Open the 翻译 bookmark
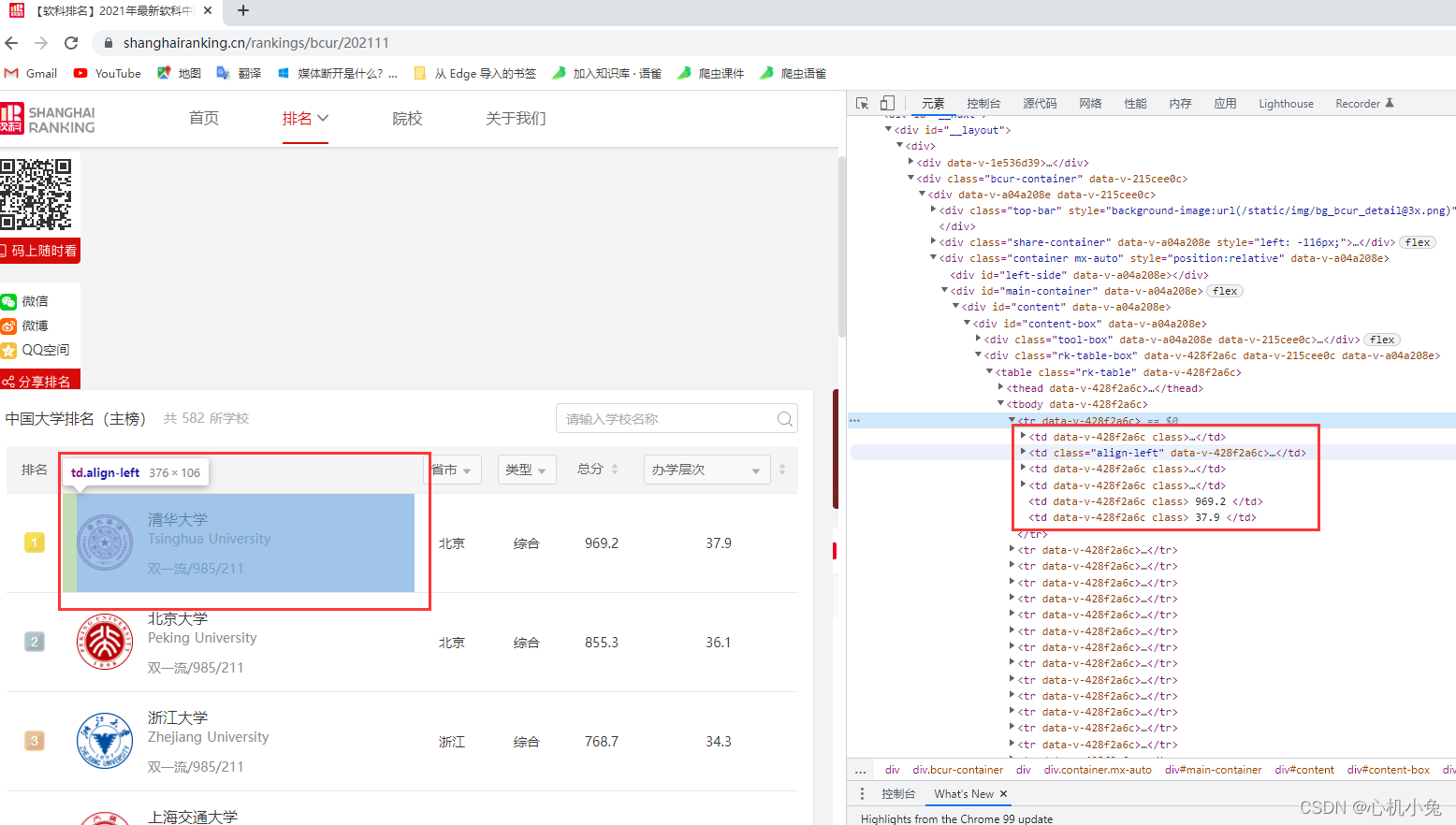Screen dimensions: 1456x825 point(239,73)
